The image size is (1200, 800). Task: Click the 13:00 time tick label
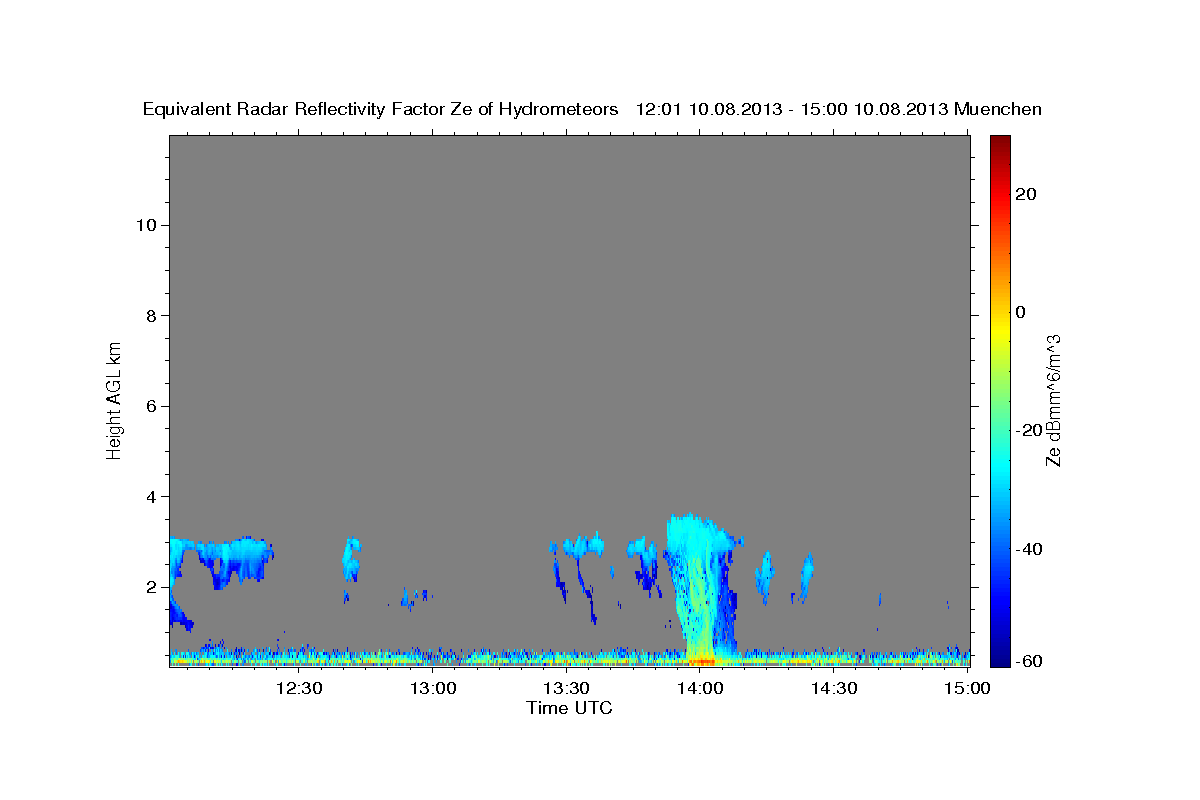coord(433,688)
